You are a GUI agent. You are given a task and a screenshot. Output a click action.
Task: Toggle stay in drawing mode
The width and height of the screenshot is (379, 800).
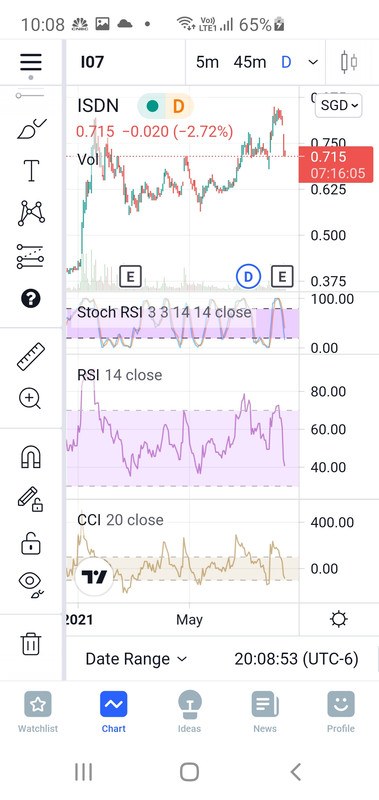point(31,499)
